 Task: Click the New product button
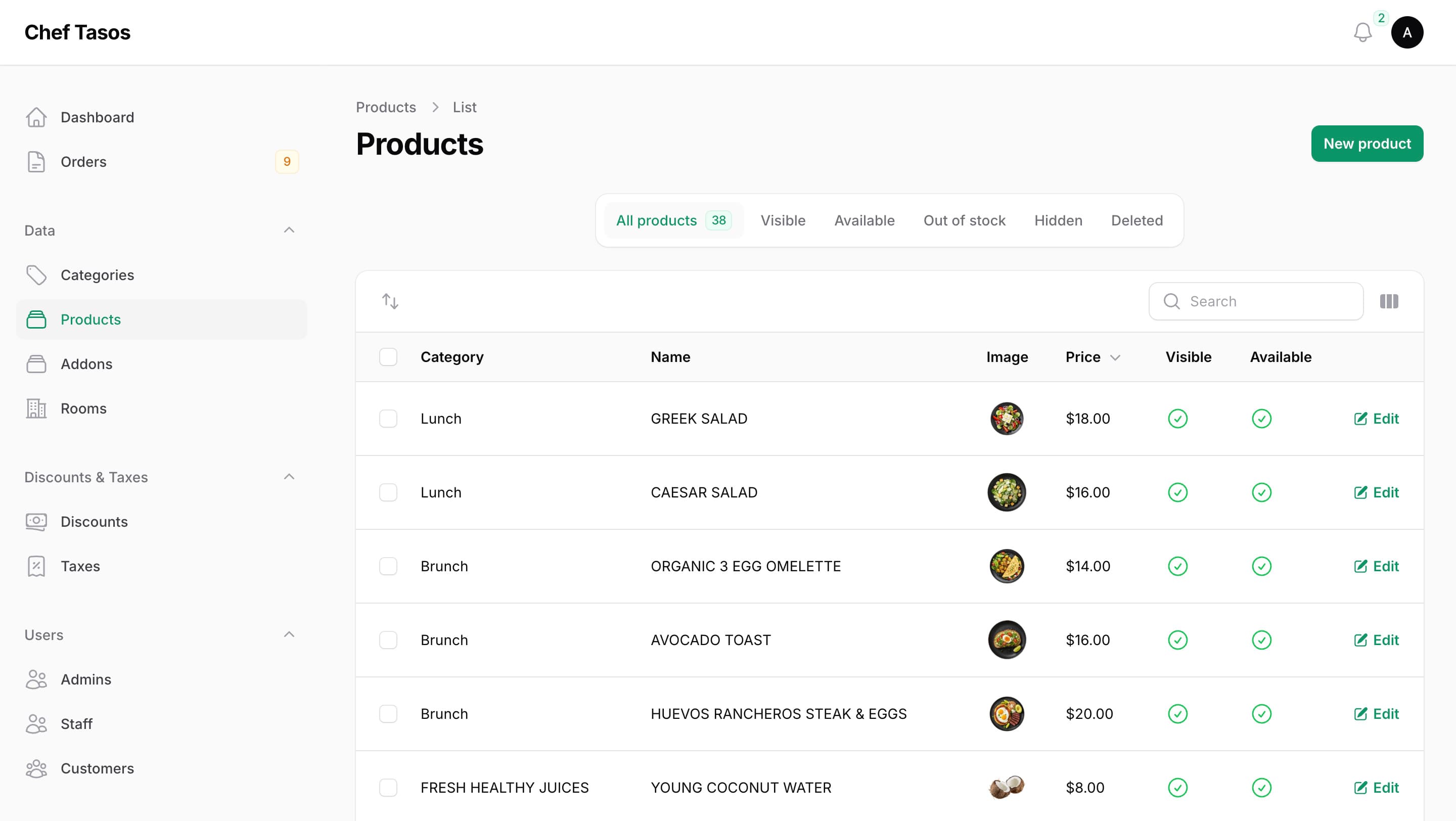tap(1367, 144)
